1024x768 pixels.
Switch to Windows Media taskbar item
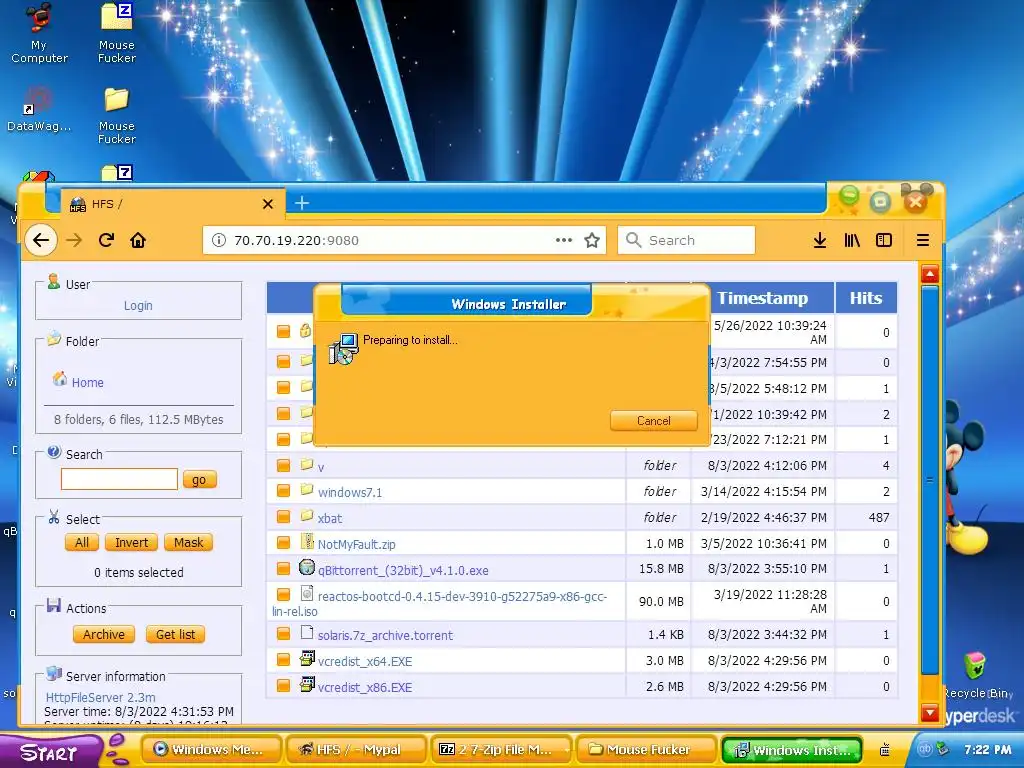211,750
